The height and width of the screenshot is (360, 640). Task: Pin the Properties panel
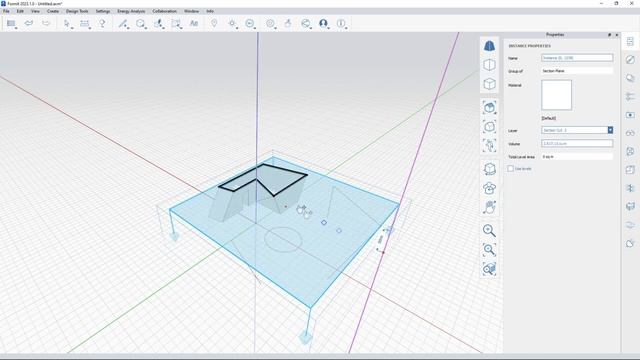(x=609, y=35)
